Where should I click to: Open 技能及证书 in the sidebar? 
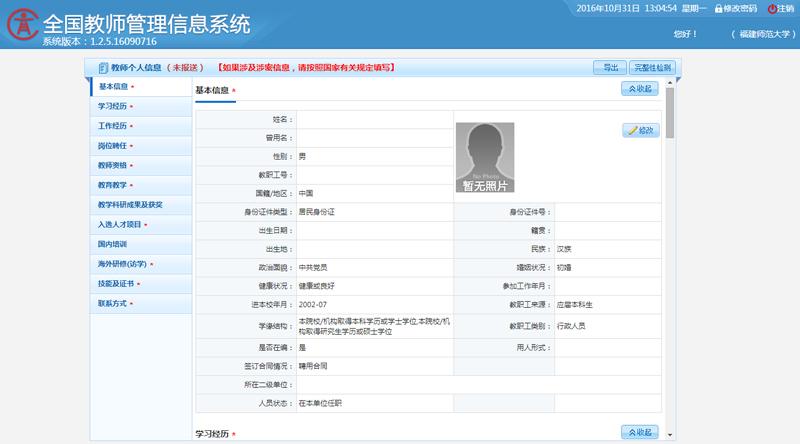pyautogui.click(x=141, y=284)
